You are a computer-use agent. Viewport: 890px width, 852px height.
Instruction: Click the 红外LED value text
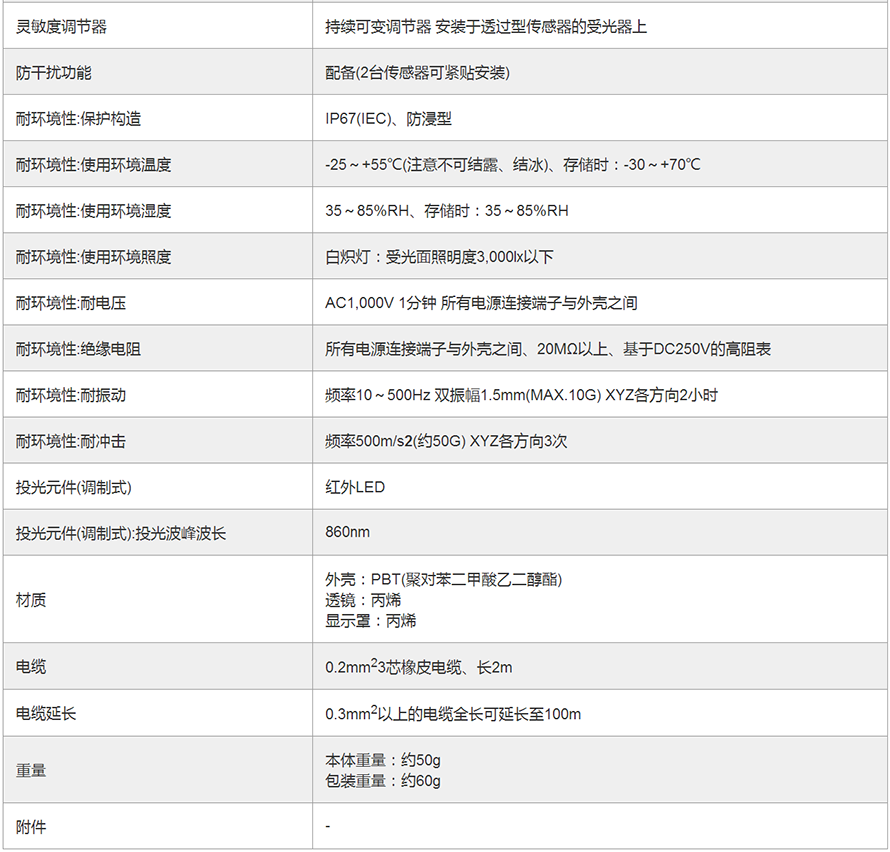click(x=355, y=487)
